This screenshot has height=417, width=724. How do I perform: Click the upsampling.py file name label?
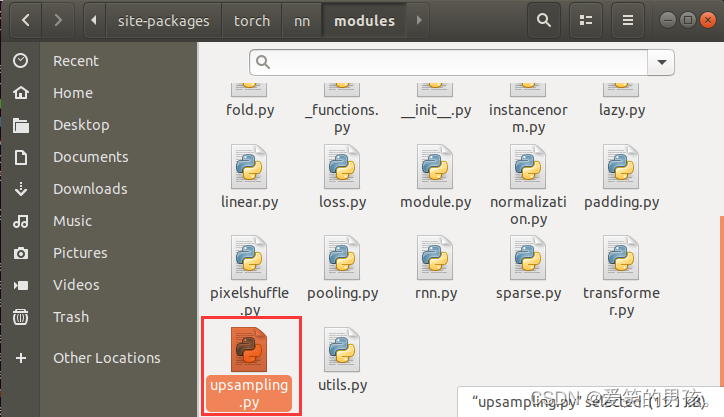[249, 393]
